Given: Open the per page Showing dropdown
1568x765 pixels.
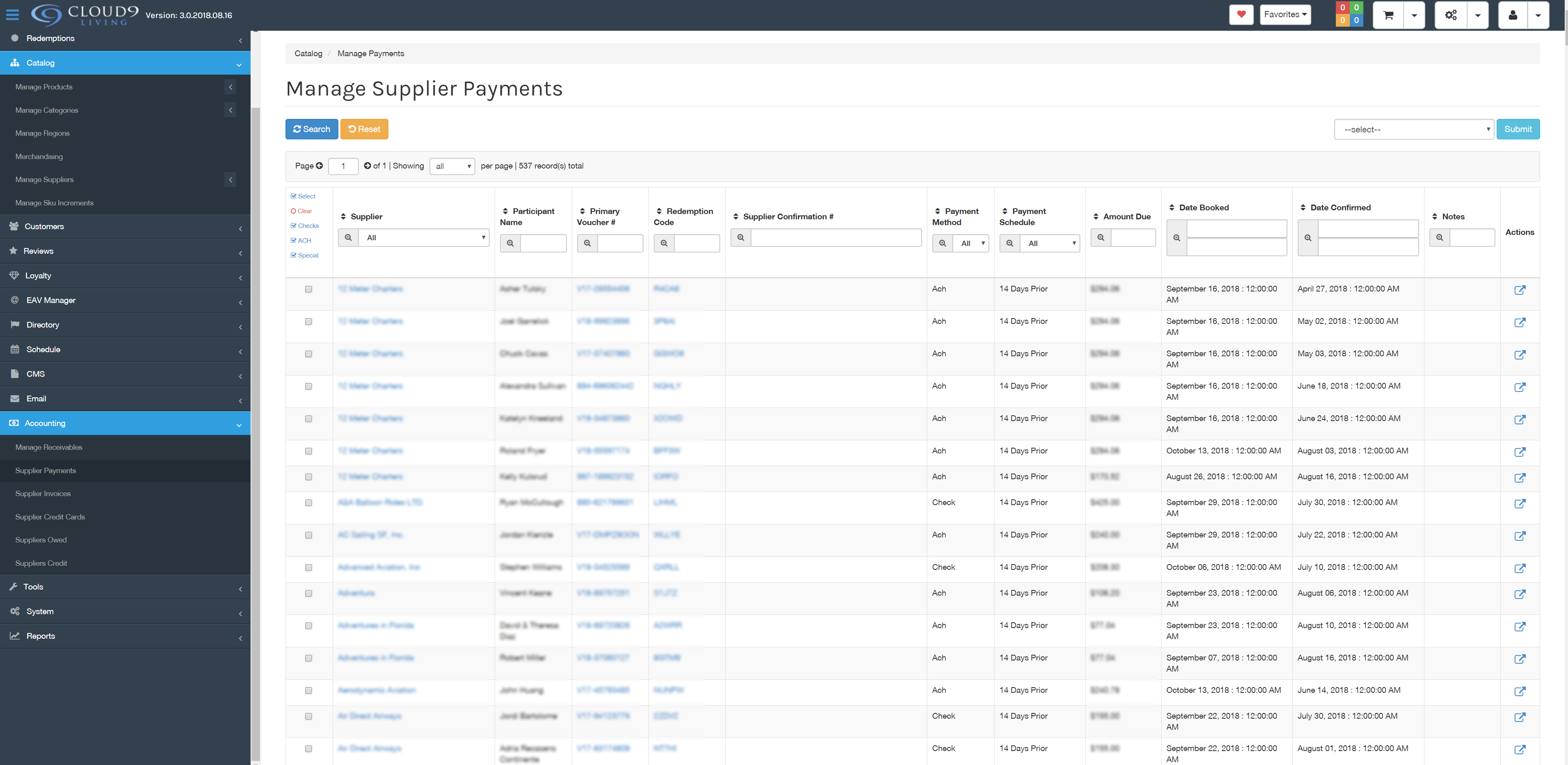Looking at the screenshot, I should 452,166.
